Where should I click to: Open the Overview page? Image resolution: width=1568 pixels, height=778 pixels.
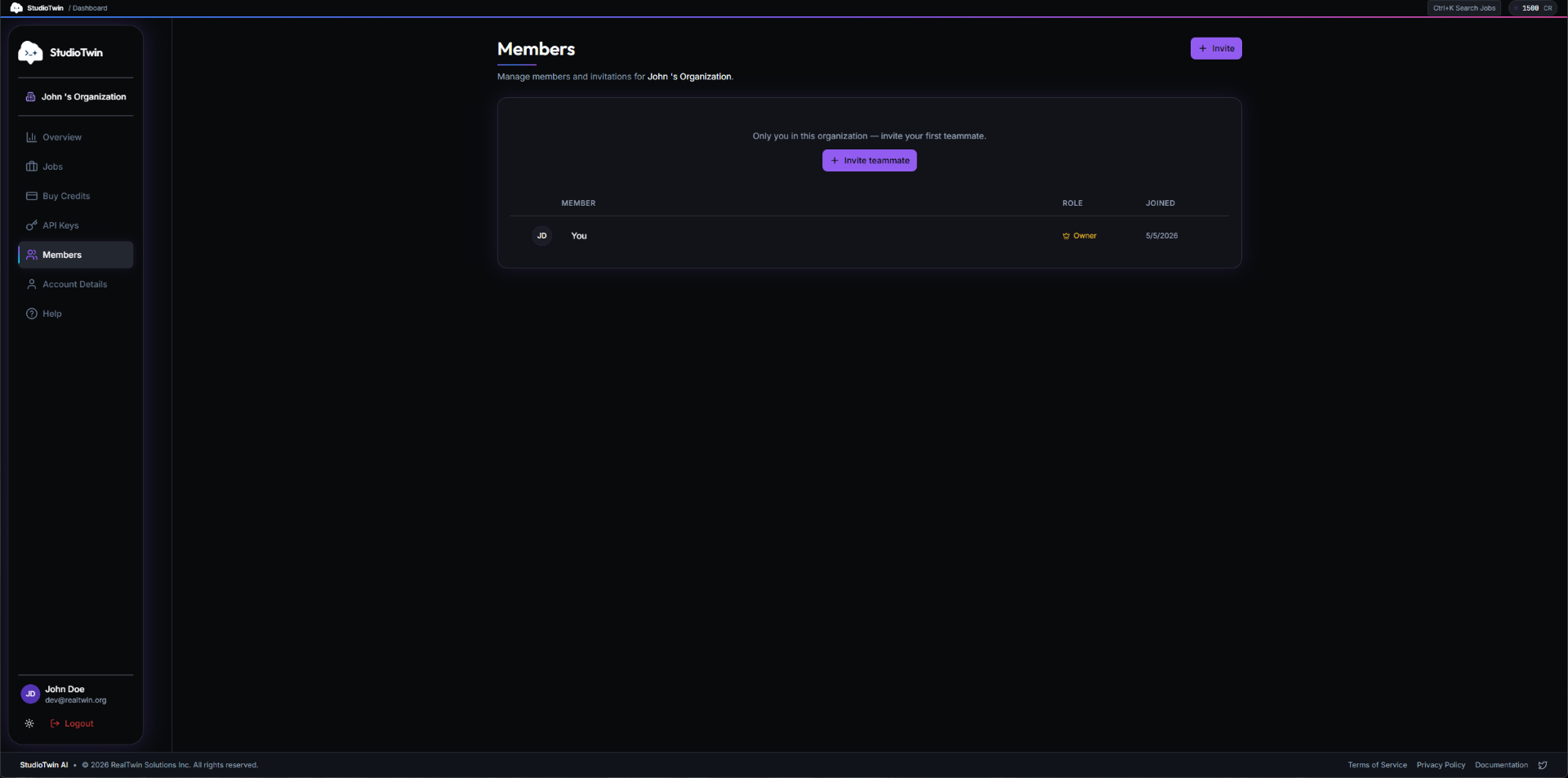(75, 137)
